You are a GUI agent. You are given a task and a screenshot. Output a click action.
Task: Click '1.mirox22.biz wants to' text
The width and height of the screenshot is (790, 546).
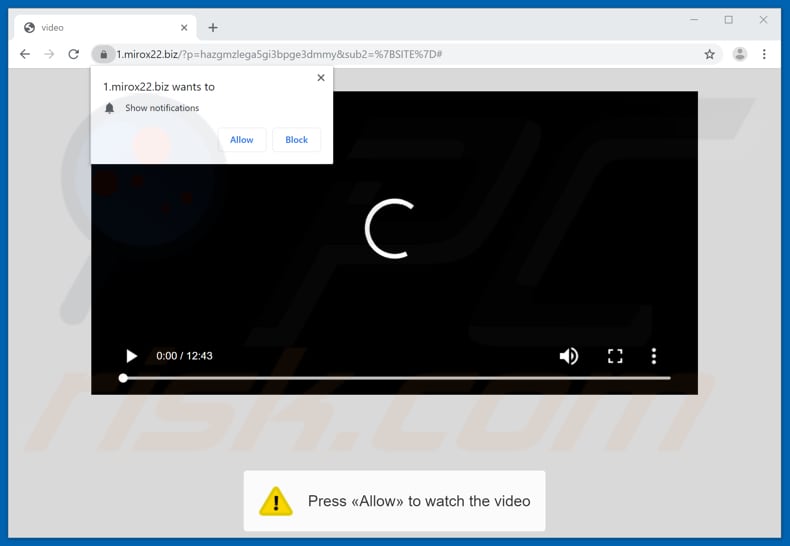159,87
